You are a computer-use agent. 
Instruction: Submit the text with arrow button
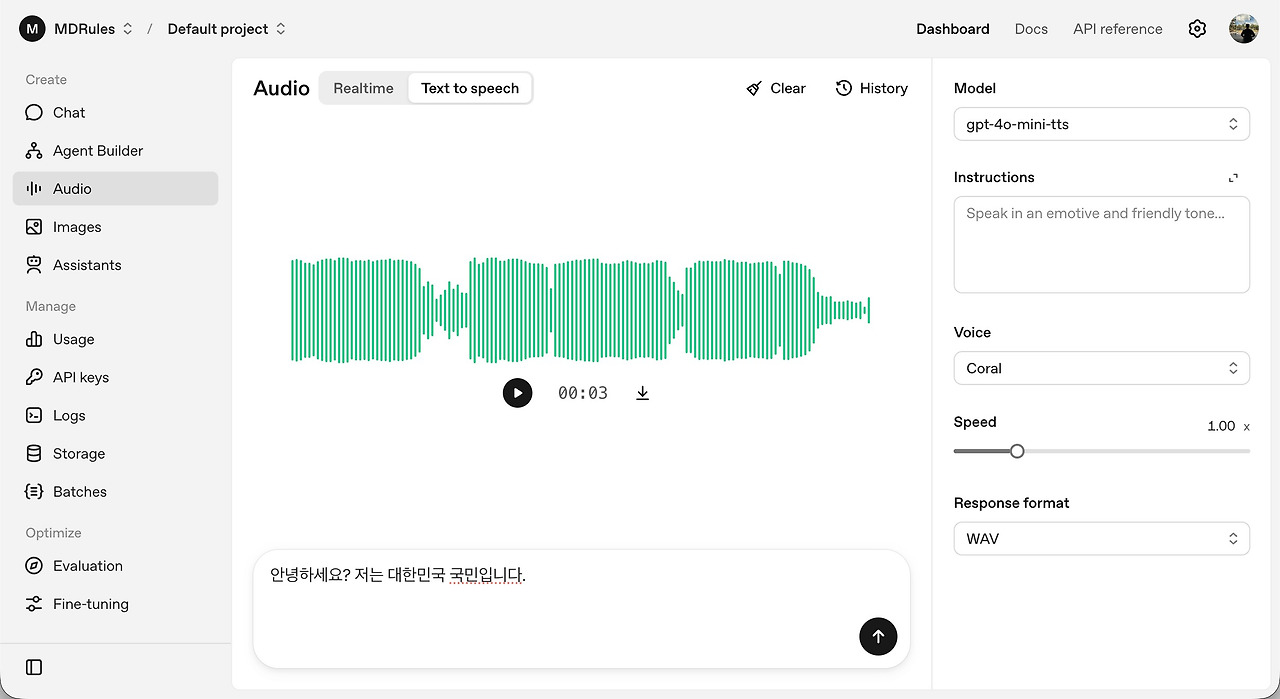pyautogui.click(x=878, y=636)
